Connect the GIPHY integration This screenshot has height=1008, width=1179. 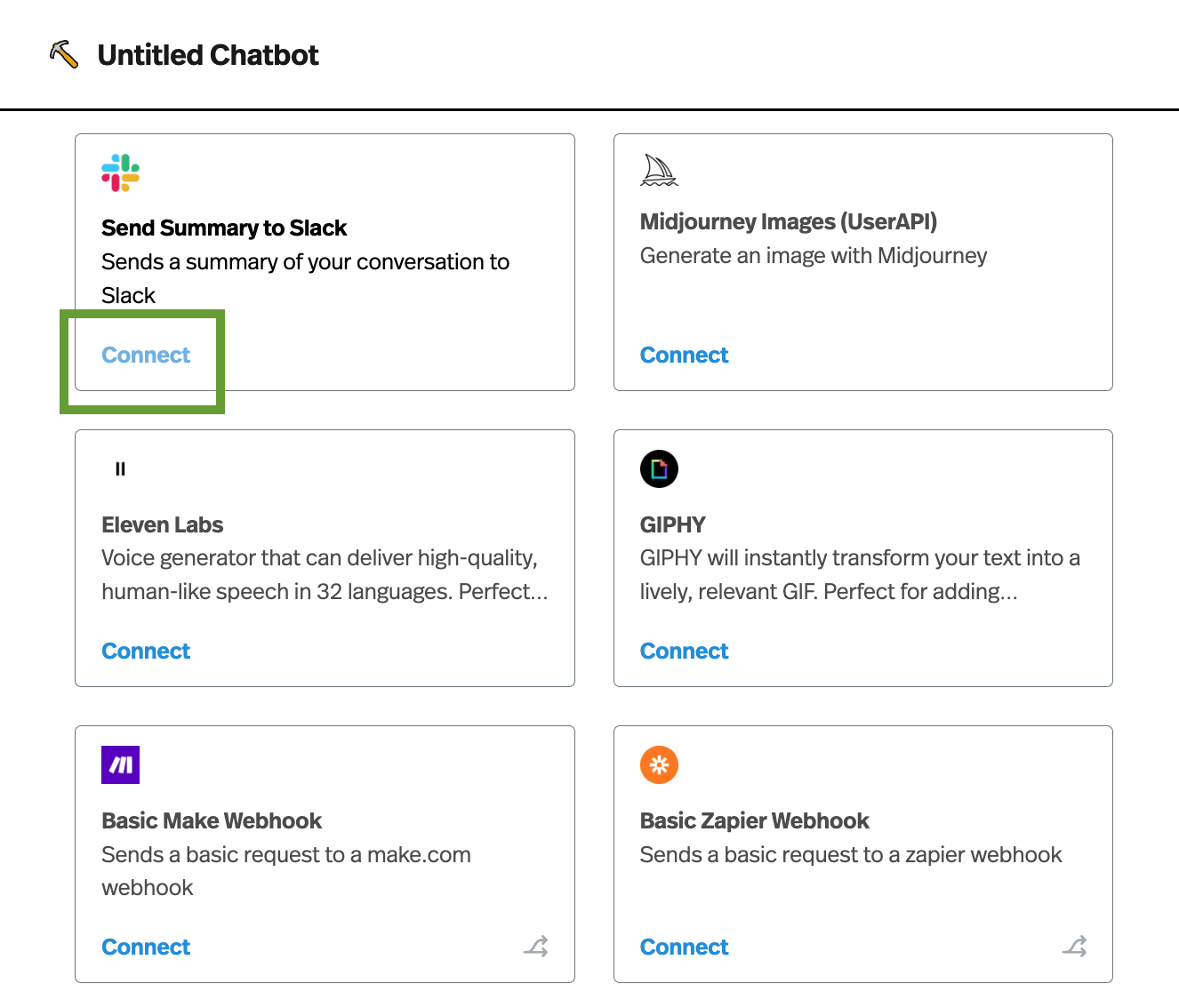coord(684,651)
